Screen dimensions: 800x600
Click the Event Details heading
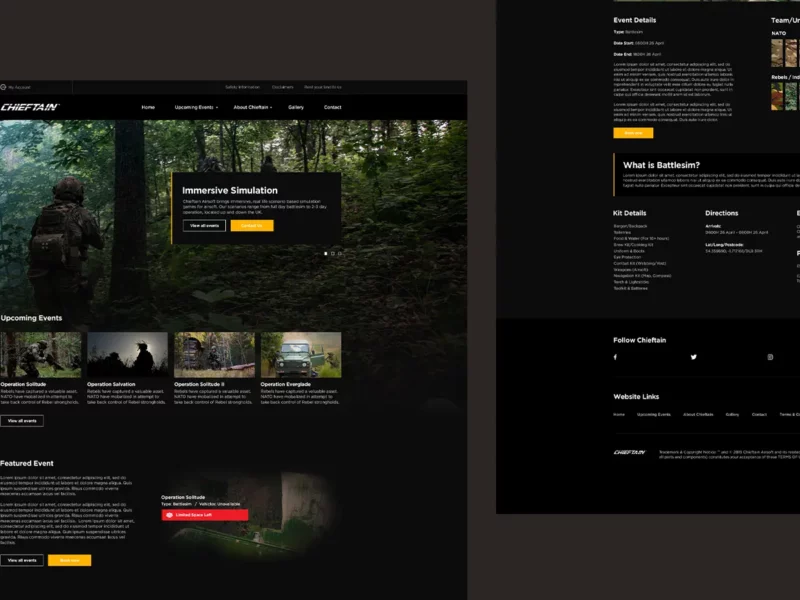pos(635,20)
